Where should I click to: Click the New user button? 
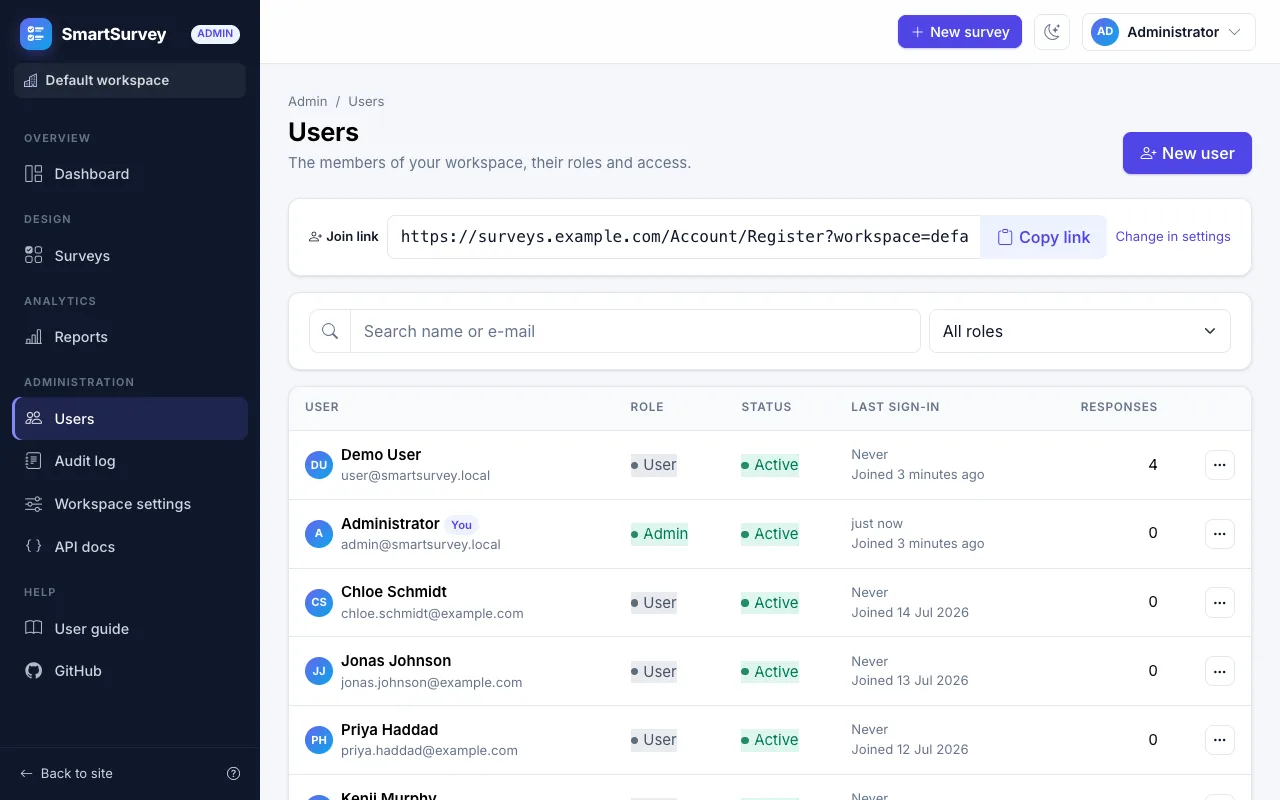(1187, 153)
